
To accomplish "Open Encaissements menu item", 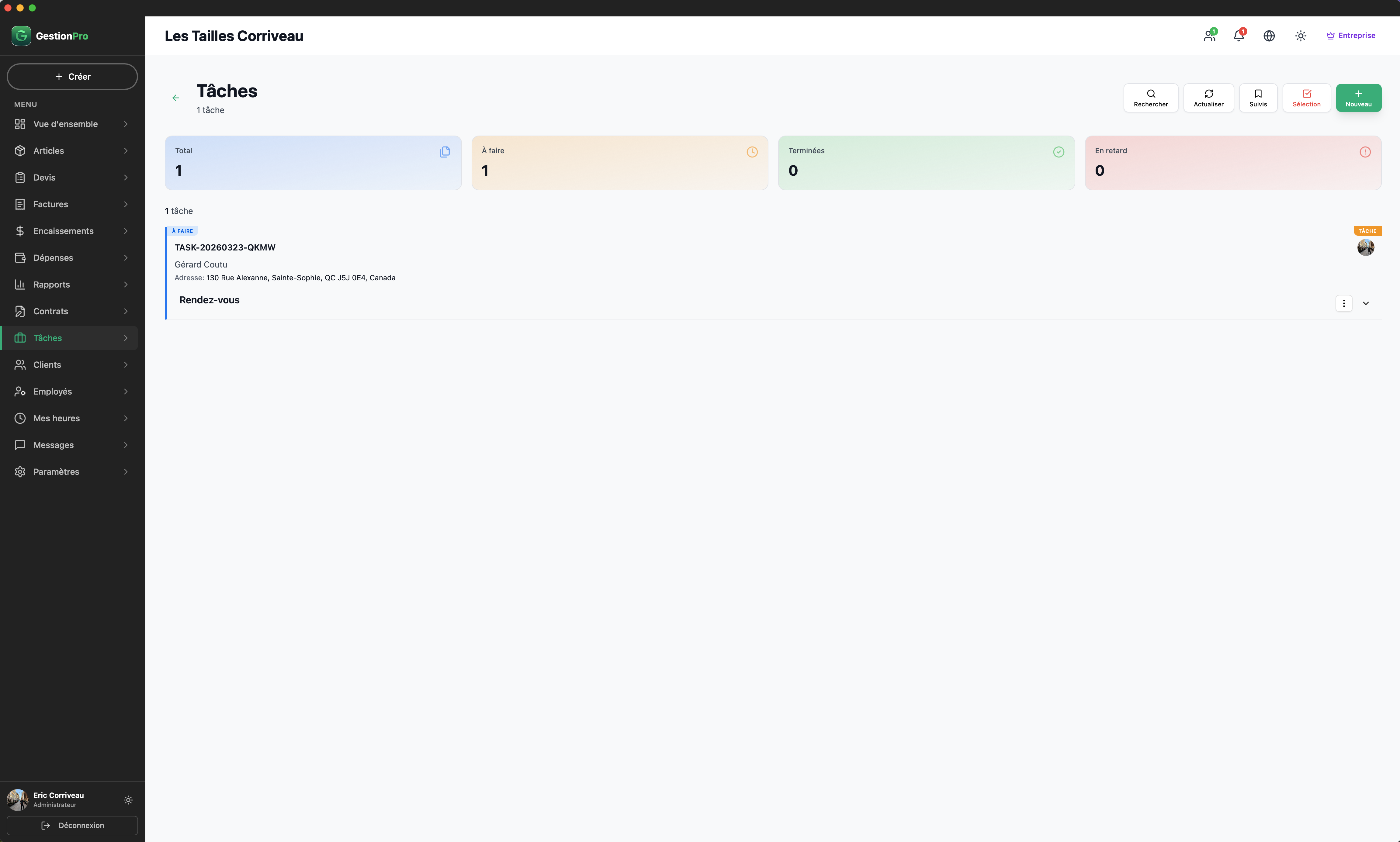I will point(72,231).
